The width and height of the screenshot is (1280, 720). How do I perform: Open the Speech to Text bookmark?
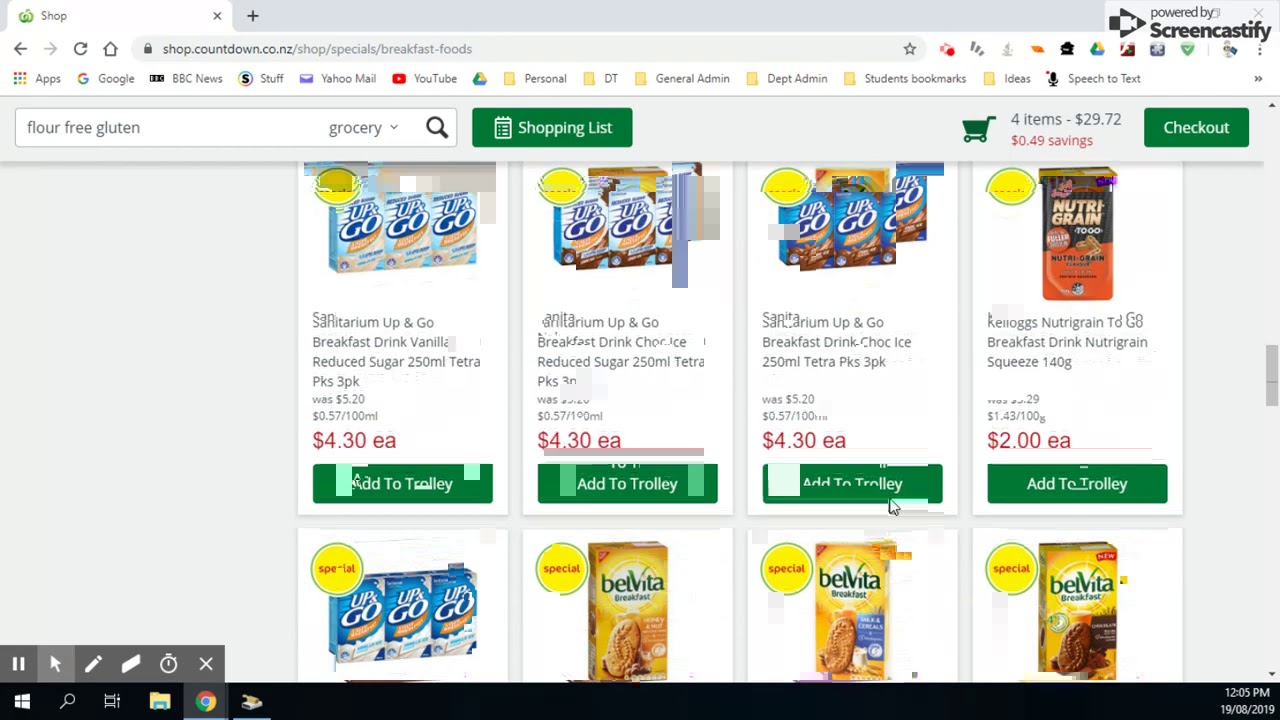pos(1093,79)
